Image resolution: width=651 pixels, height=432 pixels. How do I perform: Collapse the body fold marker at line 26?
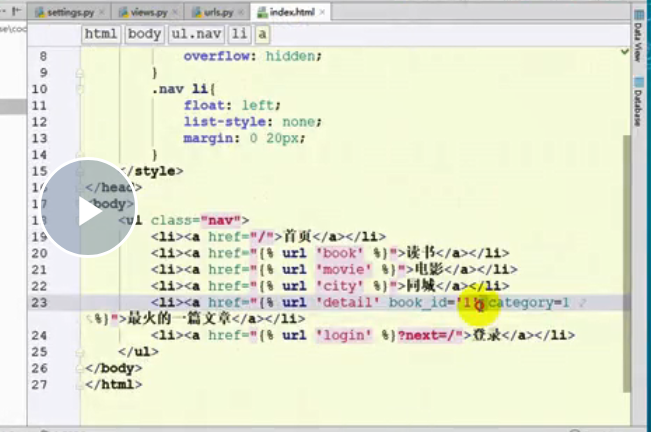(x=80, y=369)
